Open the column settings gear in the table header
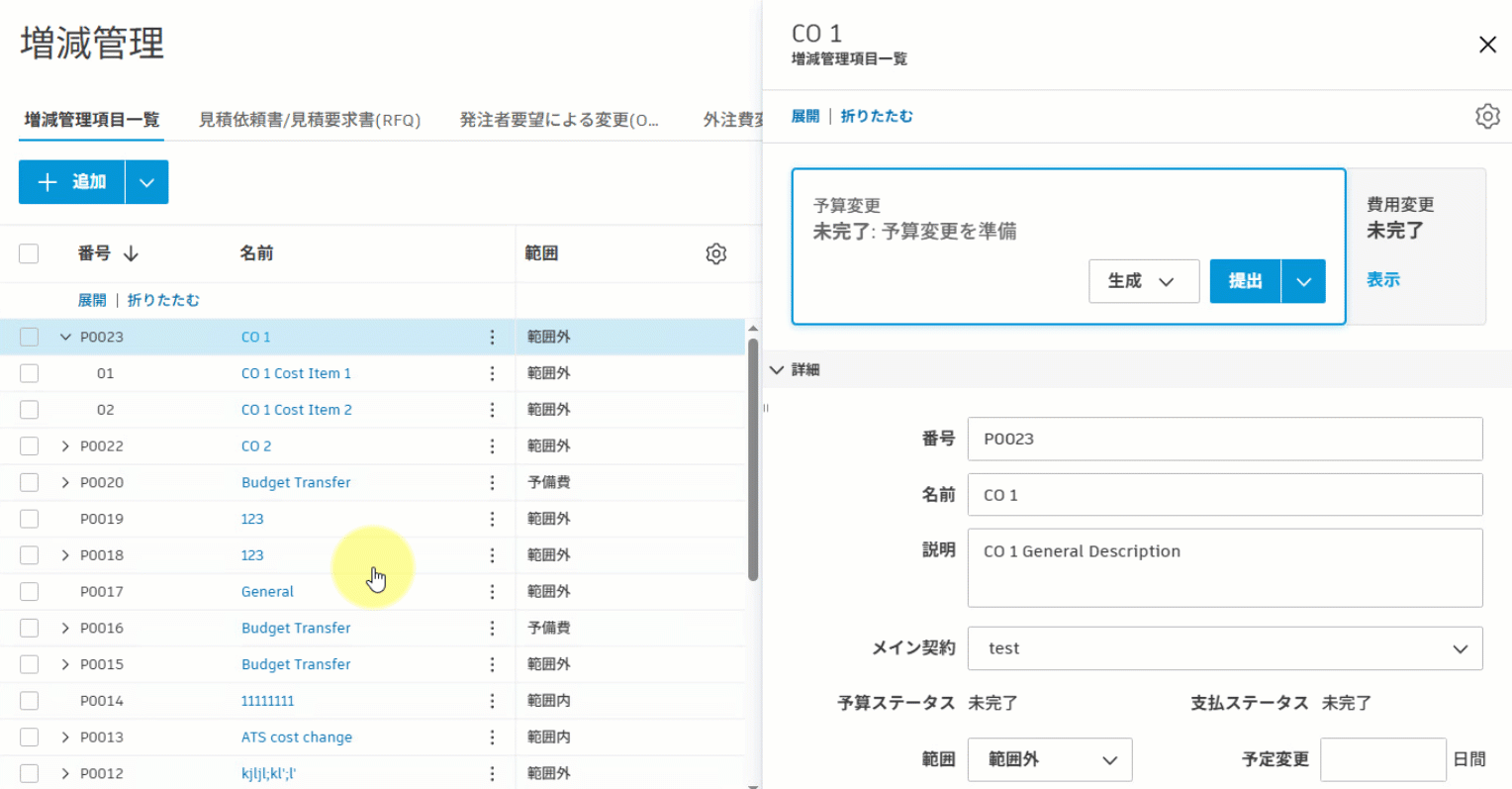 click(x=715, y=253)
